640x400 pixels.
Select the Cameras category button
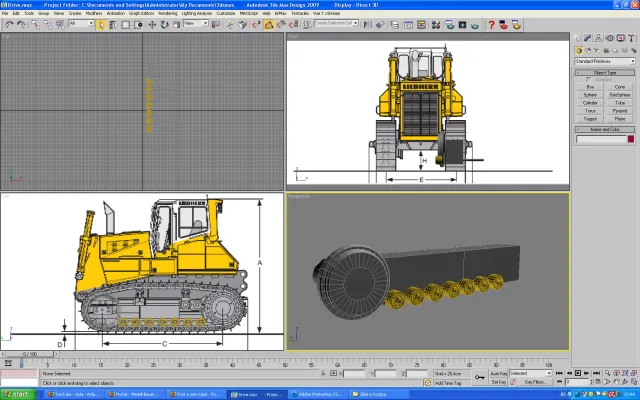coord(606,51)
